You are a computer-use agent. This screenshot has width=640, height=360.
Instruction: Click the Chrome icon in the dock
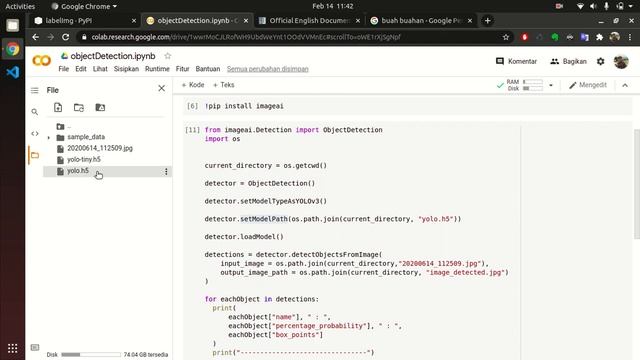(13, 49)
